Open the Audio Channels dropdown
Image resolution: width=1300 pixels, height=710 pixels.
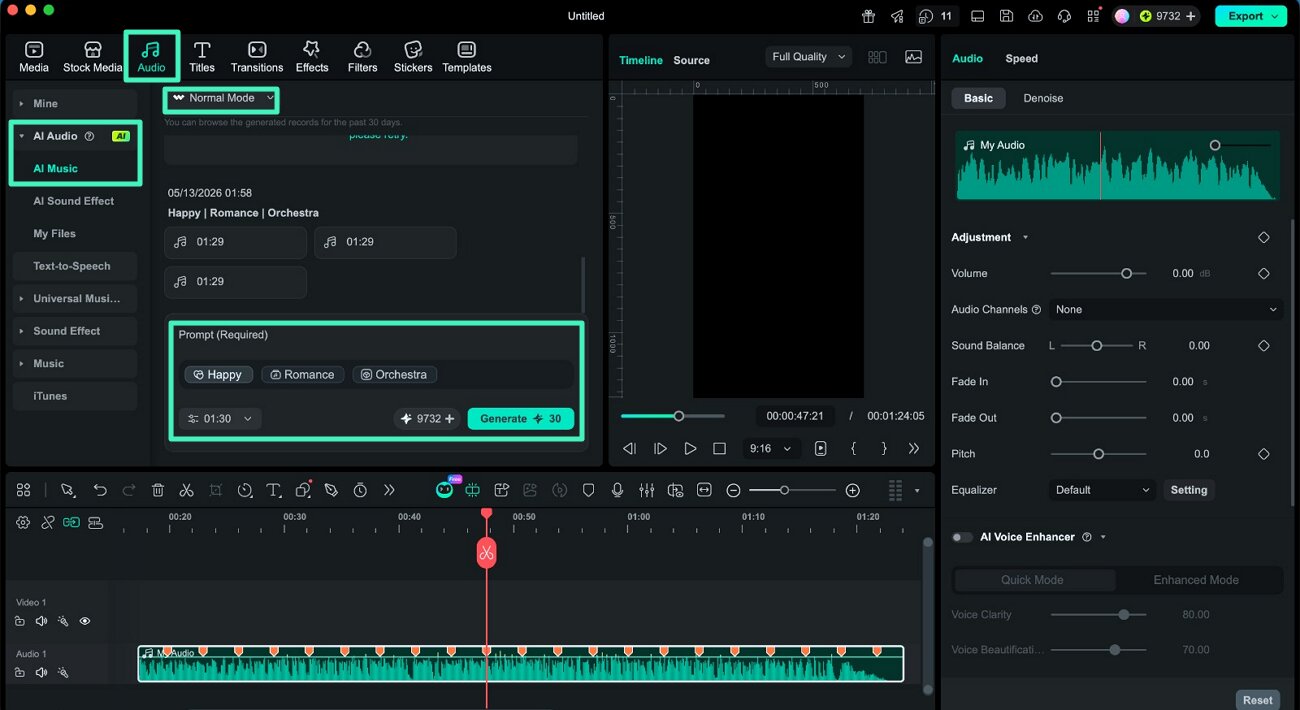[x=1166, y=309]
